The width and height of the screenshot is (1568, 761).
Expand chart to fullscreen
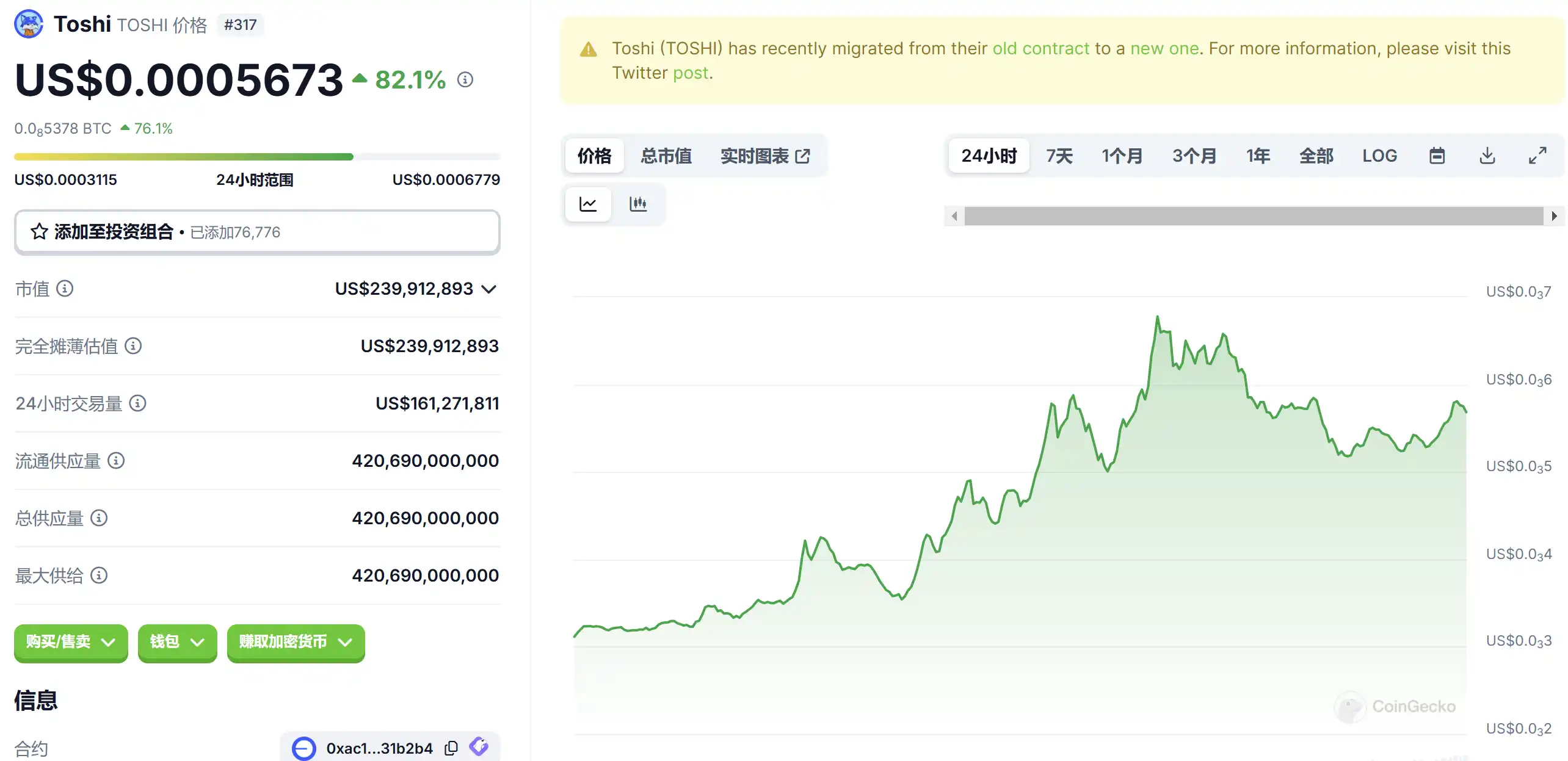(x=1537, y=156)
